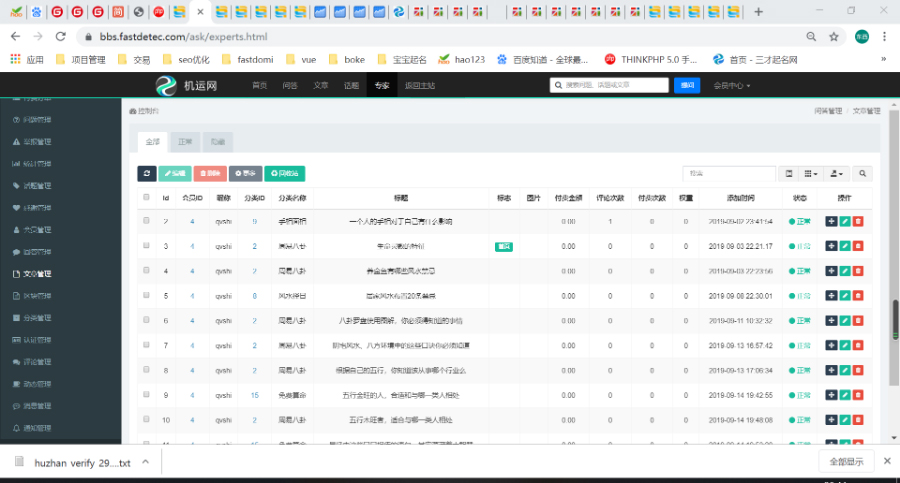Check the checkbox for row with Id 4

pos(146,271)
